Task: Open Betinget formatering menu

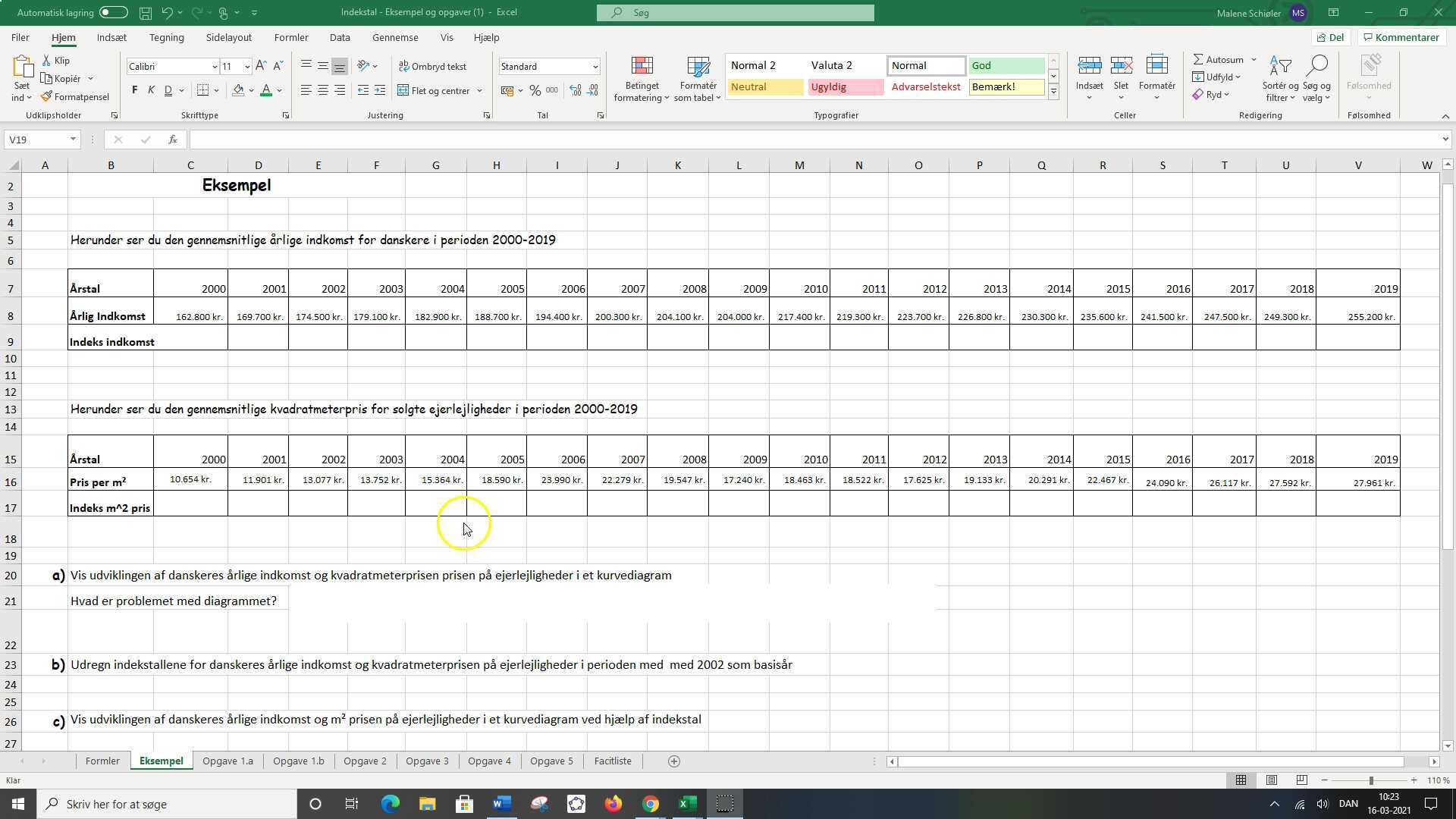Action: tap(642, 79)
